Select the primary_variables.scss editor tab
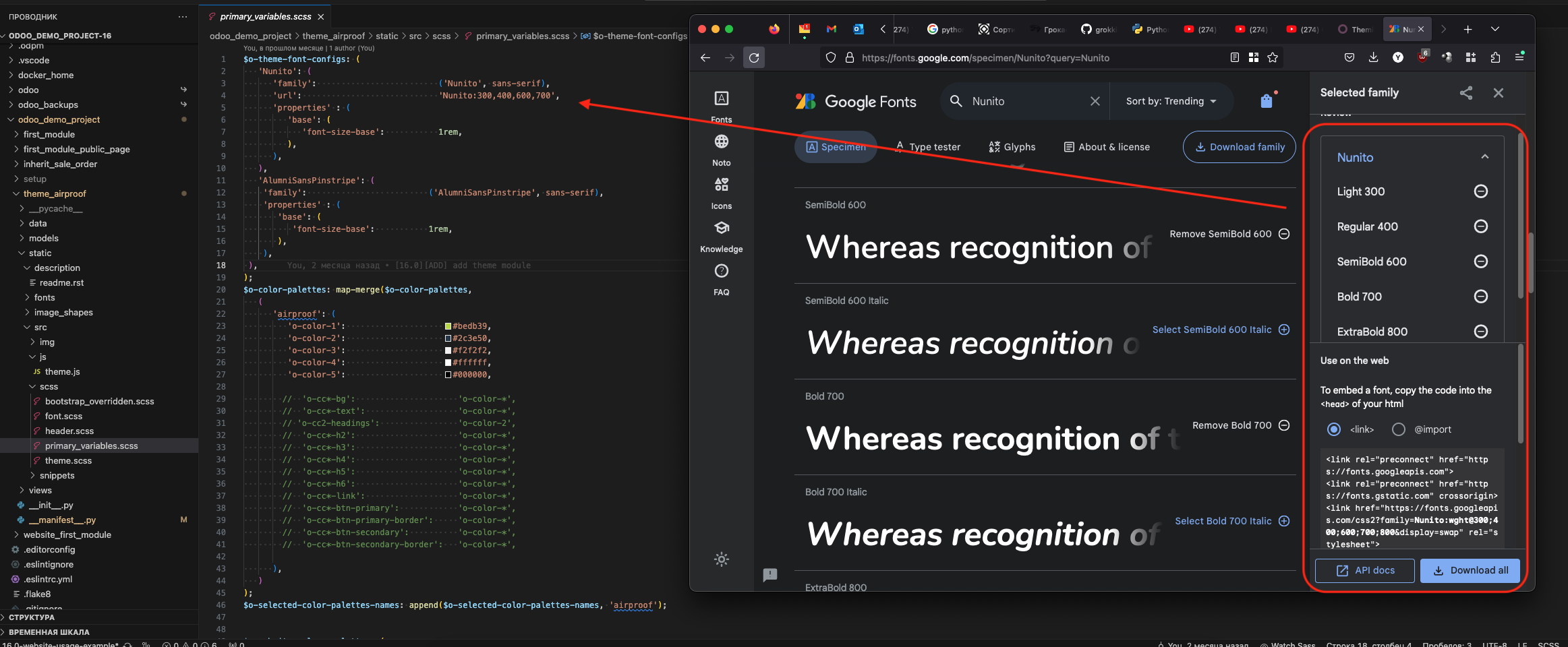Image resolution: width=1568 pixels, height=647 pixels. pos(266,16)
